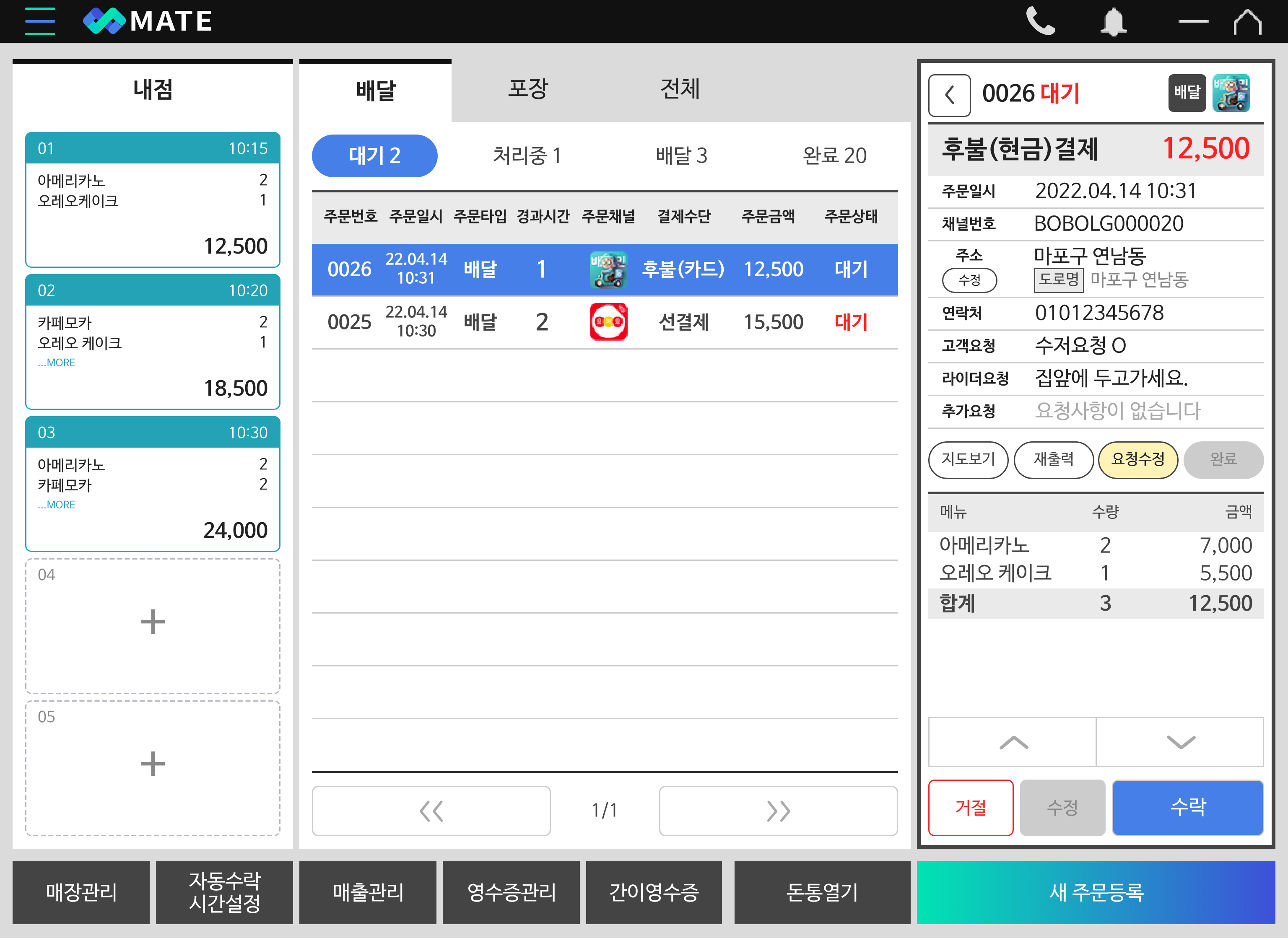This screenshot has height=938, width=1288.
Task: Expand ...MORE on table 02 card
Action: (57, 363)
